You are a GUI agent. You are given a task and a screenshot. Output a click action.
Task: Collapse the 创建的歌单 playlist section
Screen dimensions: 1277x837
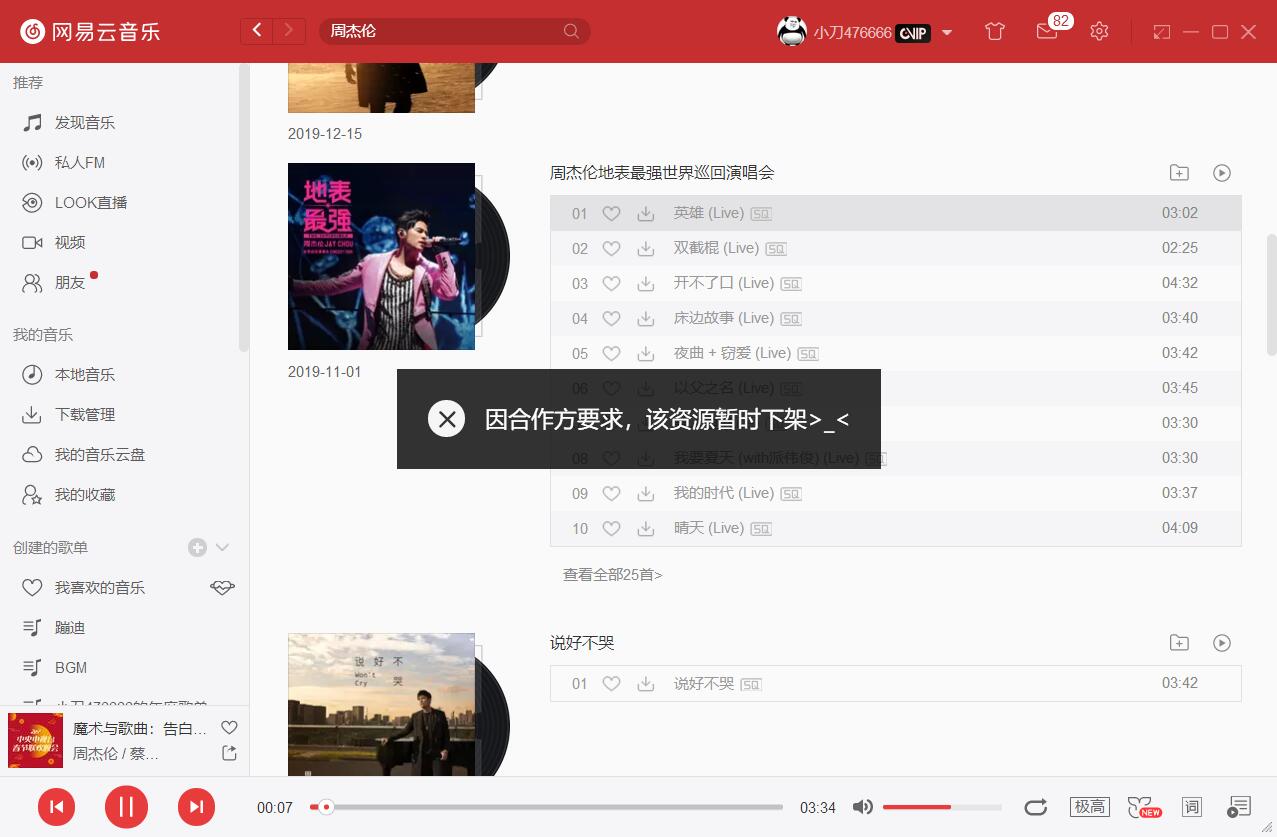tap(221, 547)
